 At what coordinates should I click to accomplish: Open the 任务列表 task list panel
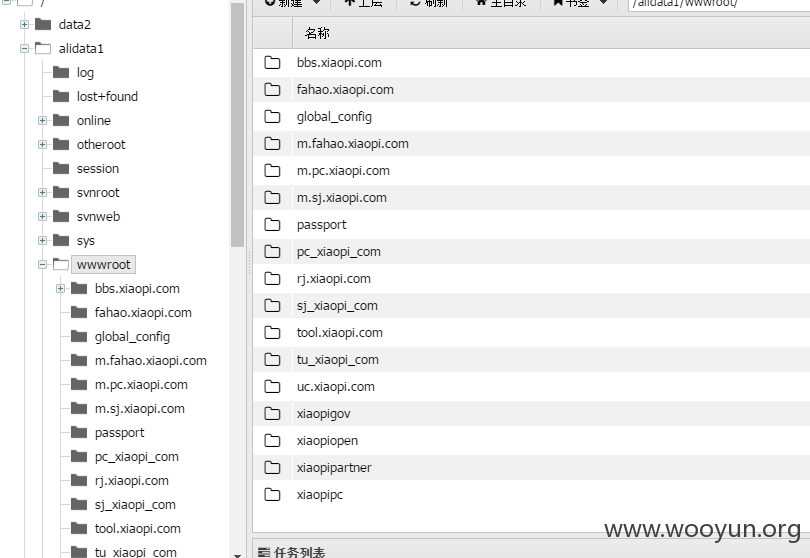292,552
